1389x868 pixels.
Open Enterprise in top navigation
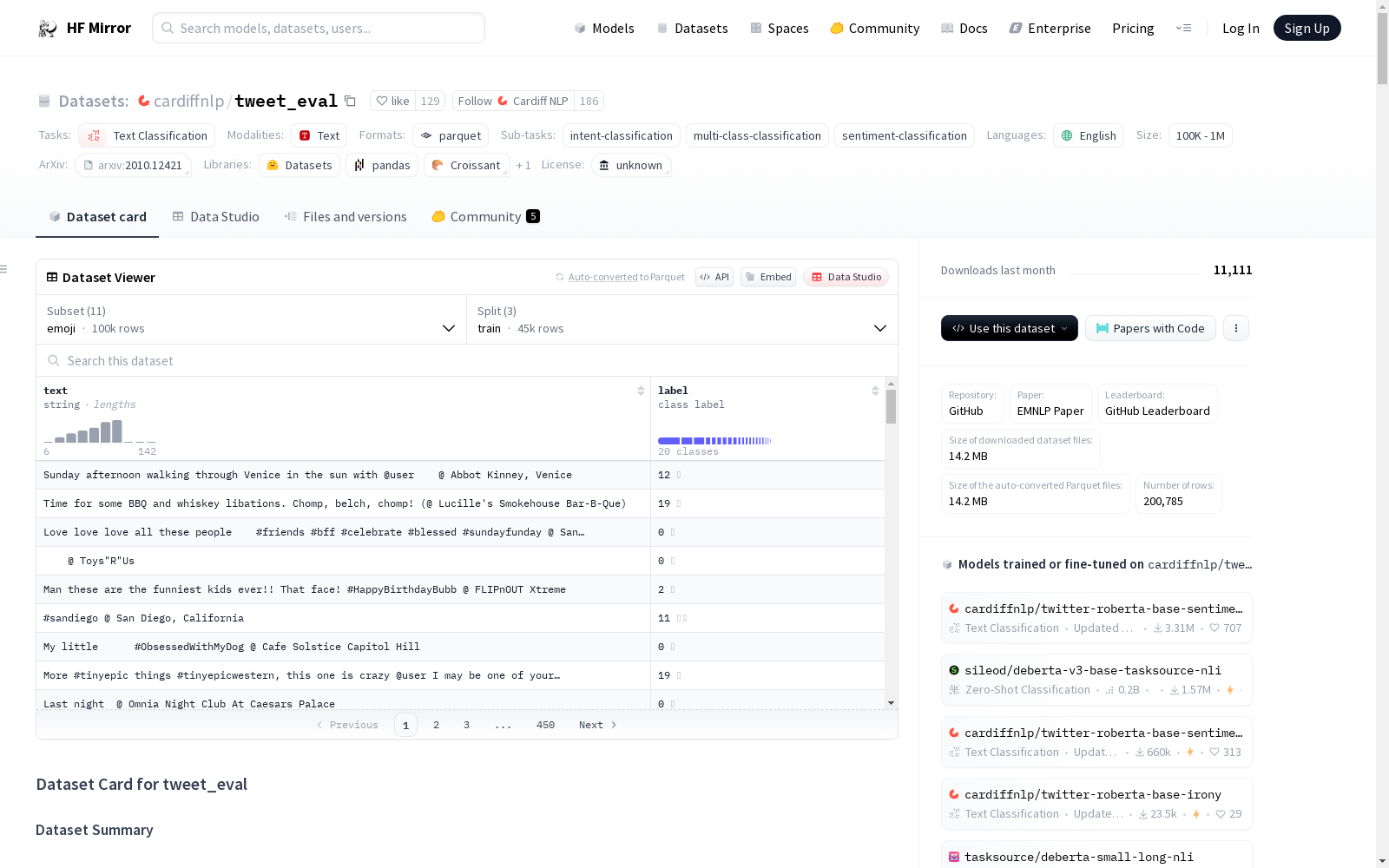(1050, 28)
